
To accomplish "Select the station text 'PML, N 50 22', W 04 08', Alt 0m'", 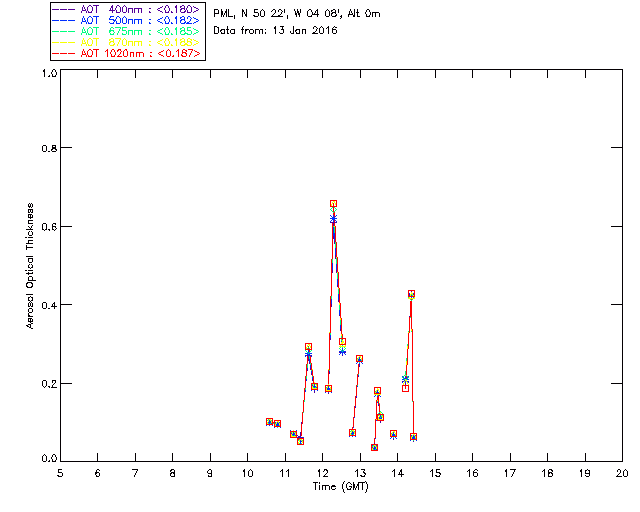I will pyautogui.click(x=297, y=14).
